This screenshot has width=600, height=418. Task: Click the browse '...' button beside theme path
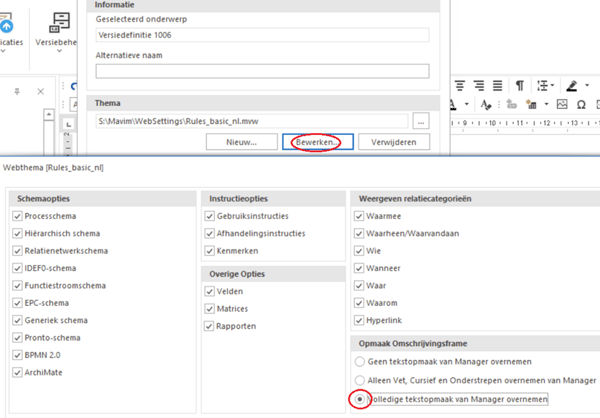(420, 121)
